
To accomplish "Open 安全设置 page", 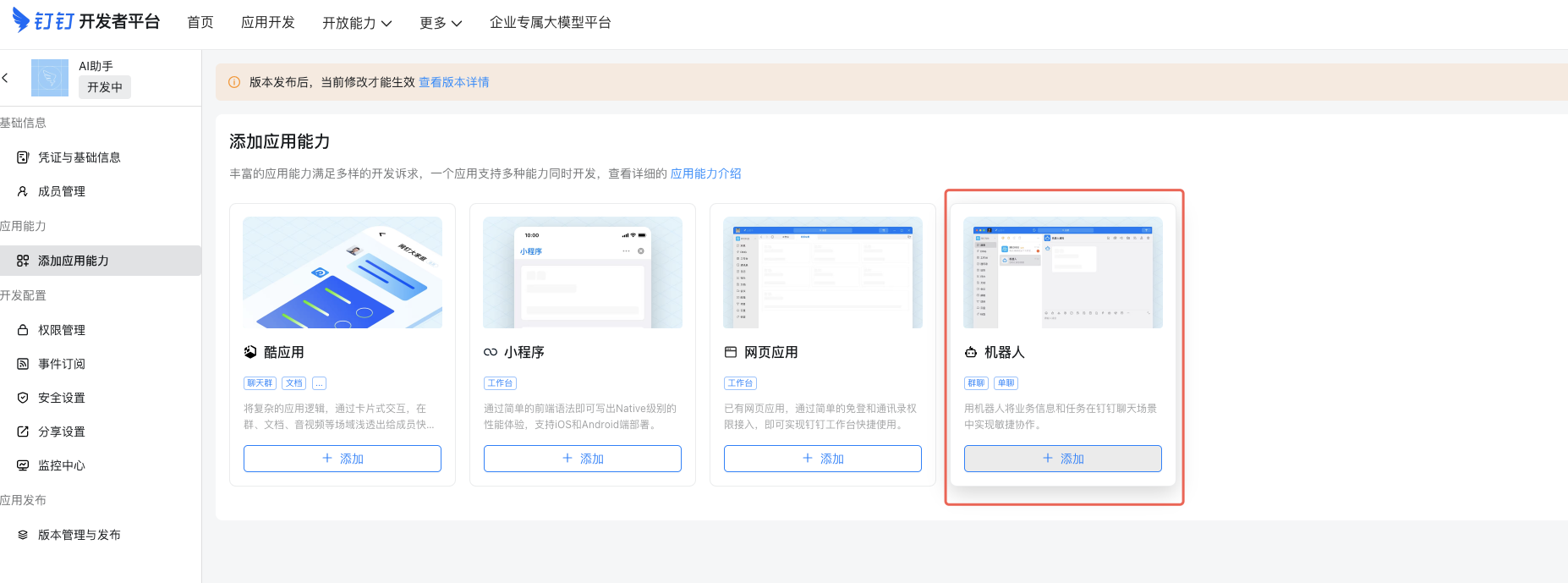I will [x=61, y=398].
